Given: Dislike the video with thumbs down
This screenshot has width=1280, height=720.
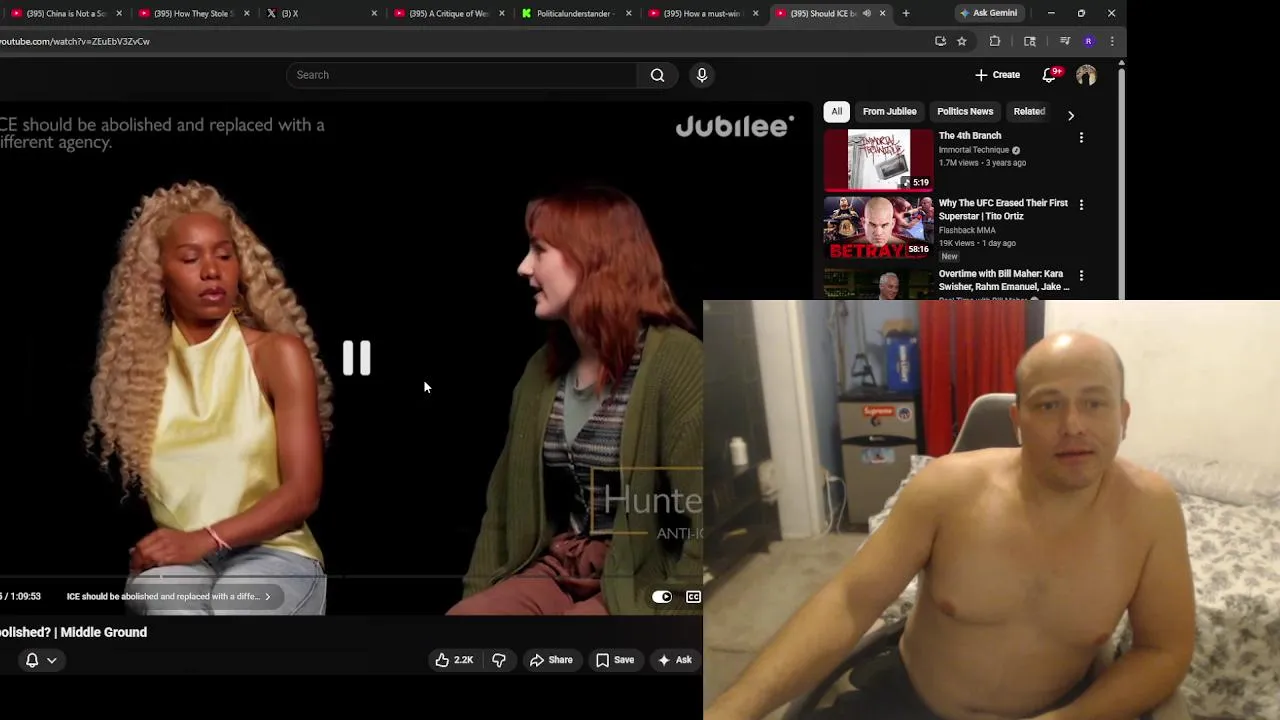Looking at the screenshot, I should pyautogui.click(x=498, y=660).
